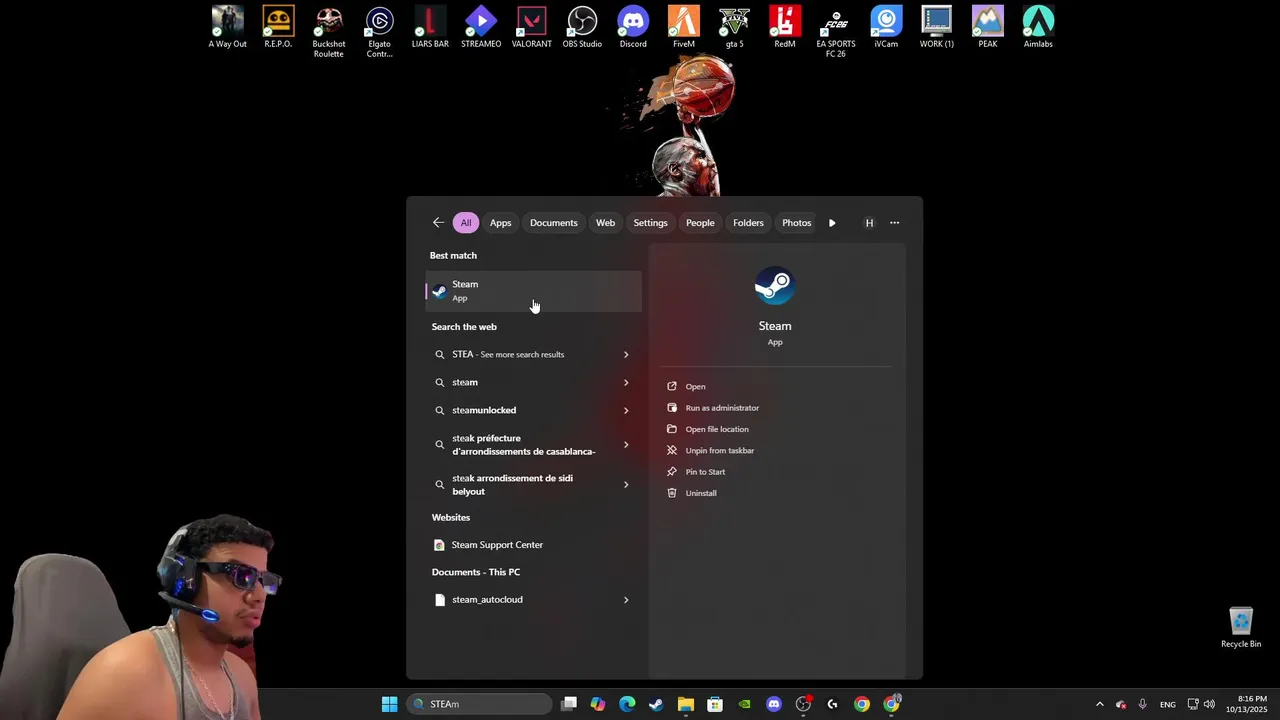Switch to Documents search filter
The width and height of the screenshot is (1280, 720).
(x=554, y=223)
